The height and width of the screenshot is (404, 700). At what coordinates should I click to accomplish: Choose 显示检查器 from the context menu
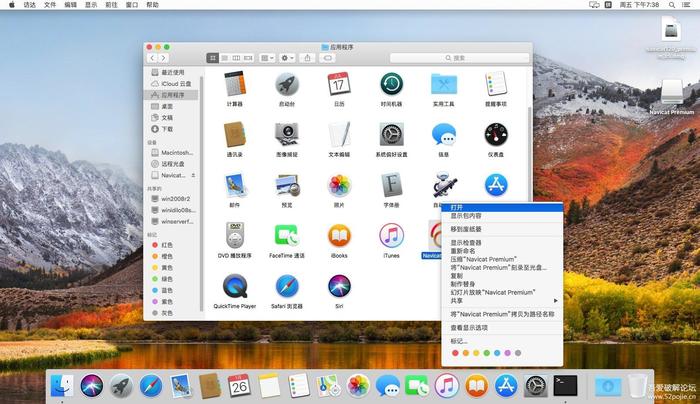[x=502, y=242]
